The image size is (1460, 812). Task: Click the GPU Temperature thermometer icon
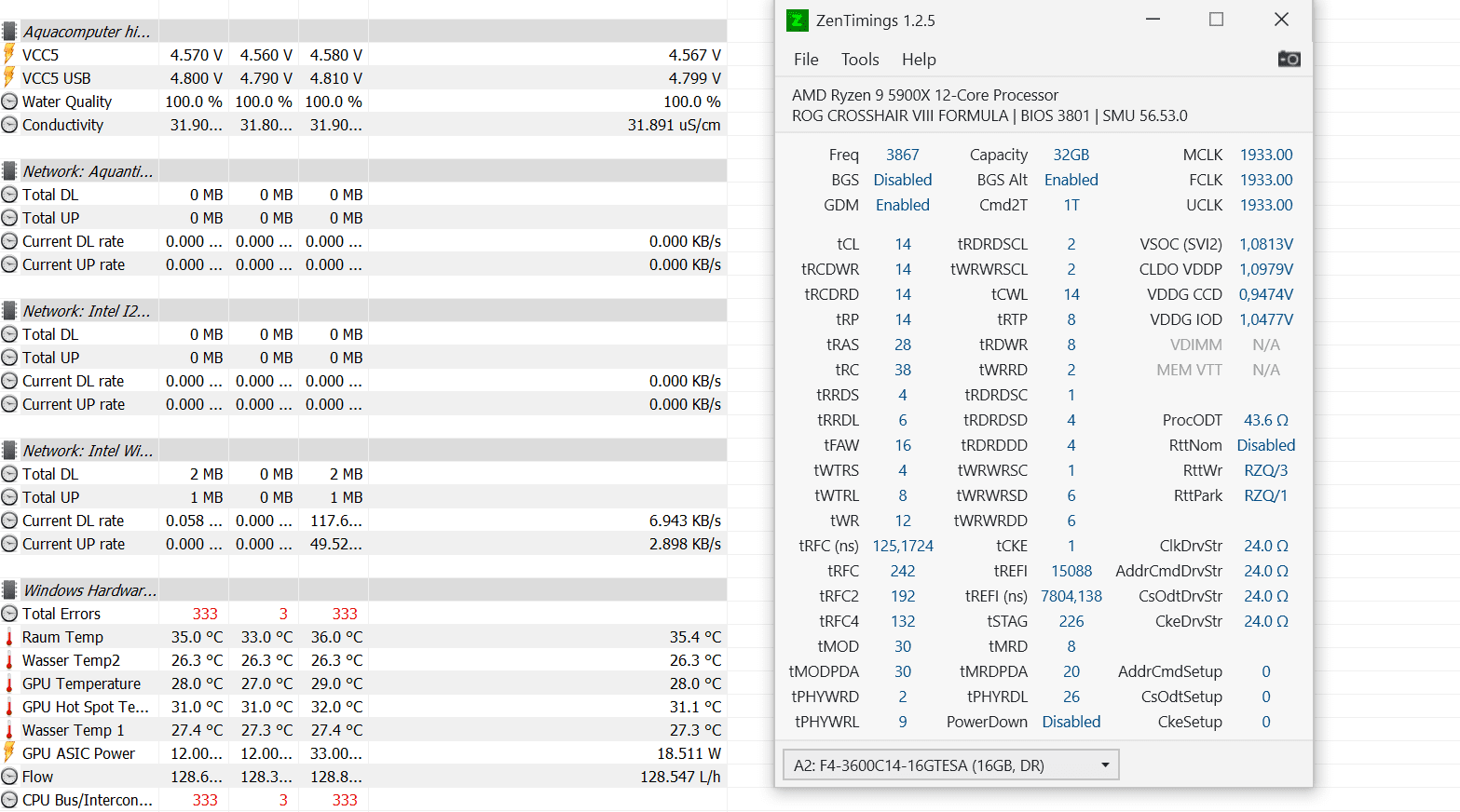(9, 683)
